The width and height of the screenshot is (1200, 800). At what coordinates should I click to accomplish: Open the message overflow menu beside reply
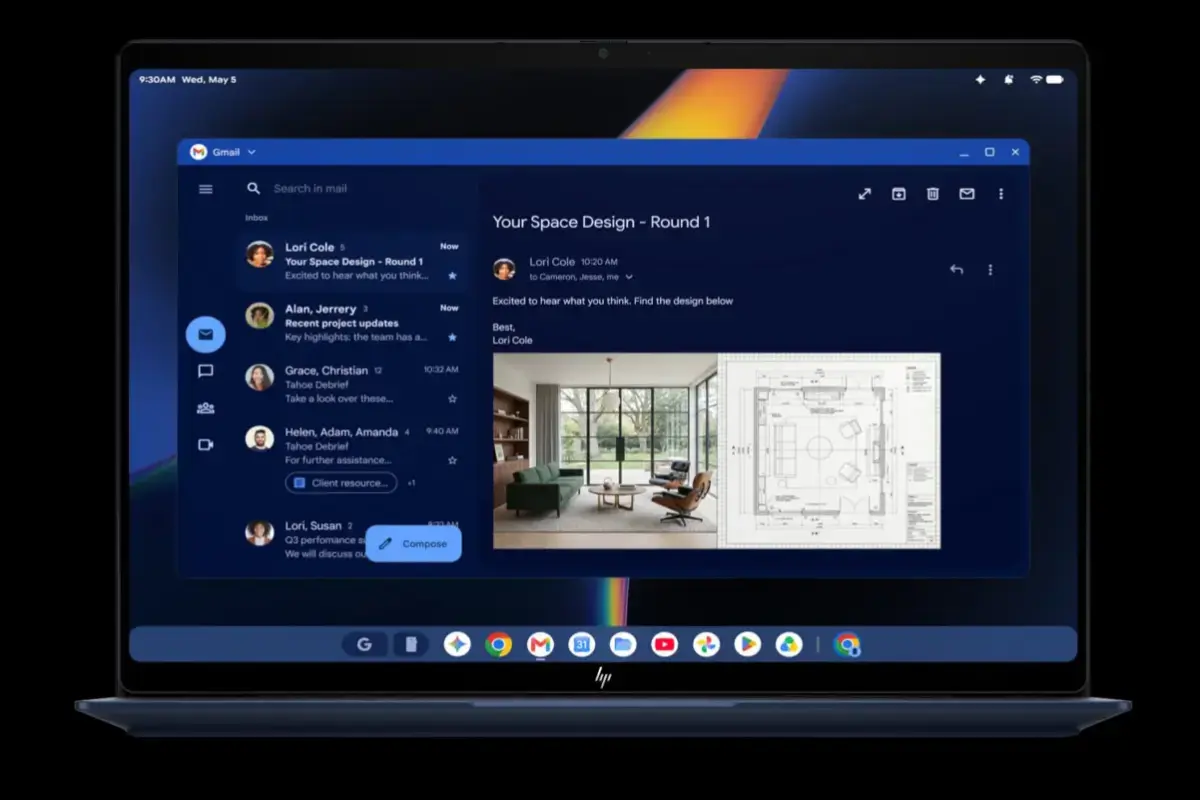pos(991,269)
